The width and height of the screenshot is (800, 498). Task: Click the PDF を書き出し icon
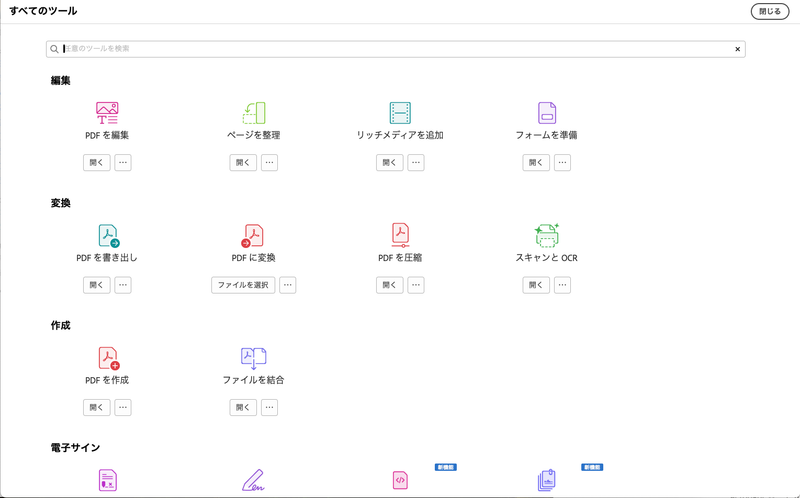(108, 236)
